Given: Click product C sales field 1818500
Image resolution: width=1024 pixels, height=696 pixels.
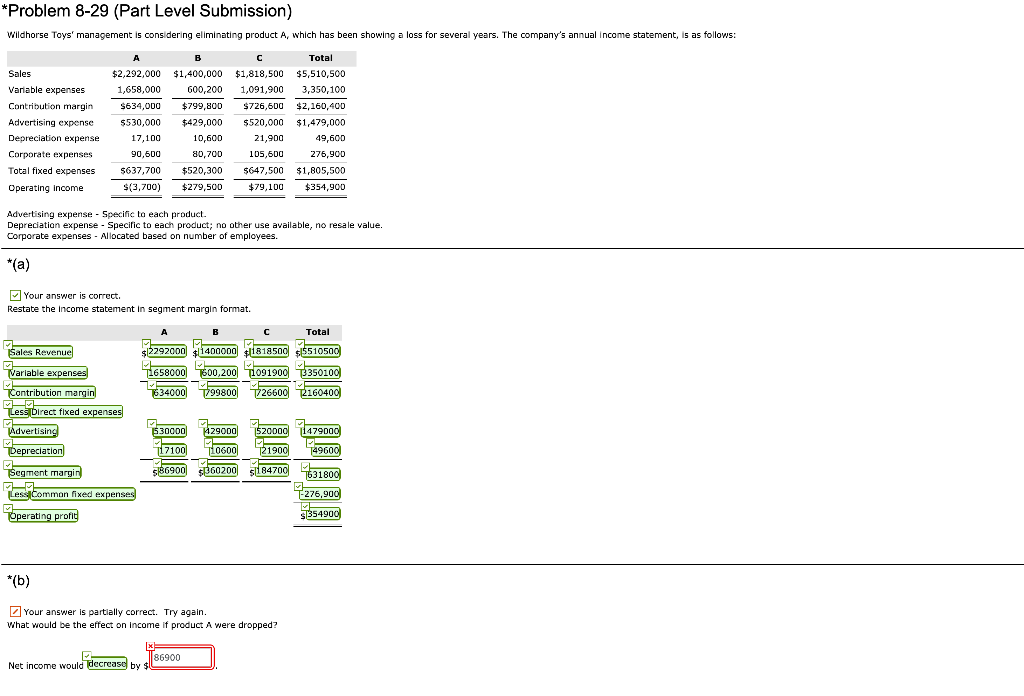Looking at the screenshot, I should point(269,351).
